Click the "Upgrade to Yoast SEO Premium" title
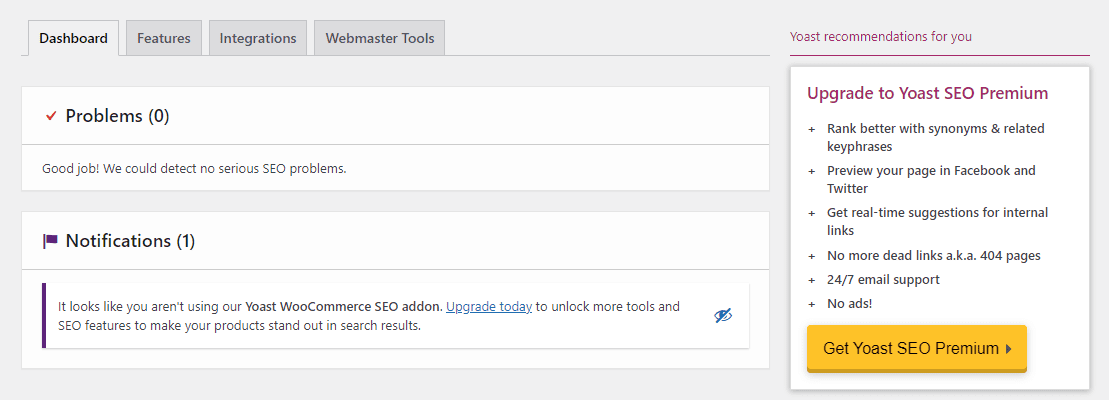 (x=927, y=93)
